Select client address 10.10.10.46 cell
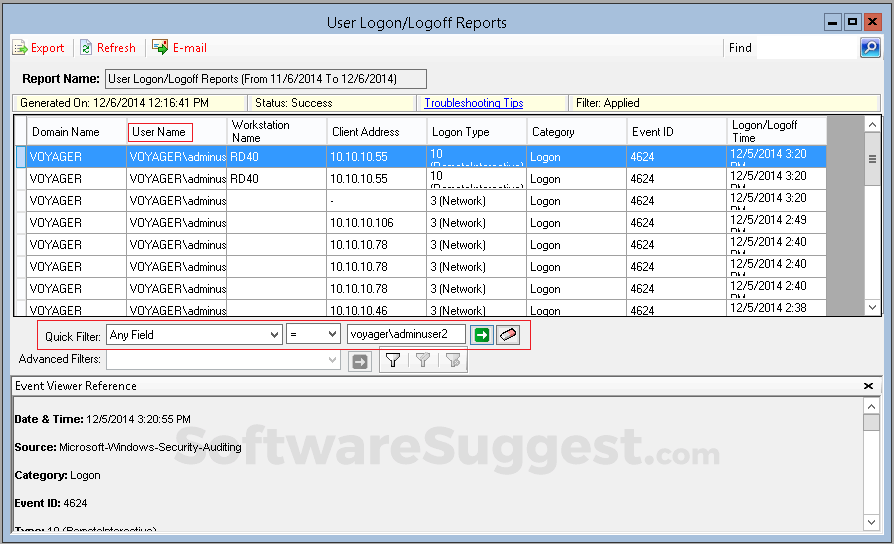 (x=376, y=308)
